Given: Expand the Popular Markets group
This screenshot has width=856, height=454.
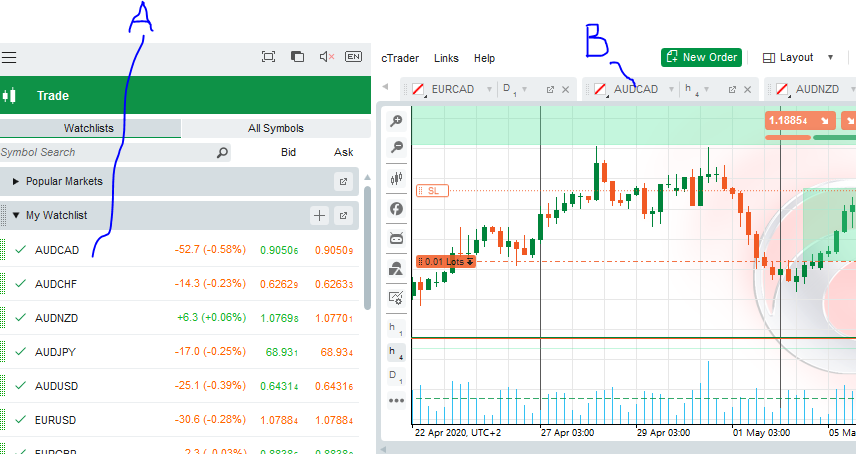Looking at the screenshot, I should tap(16, 182).
